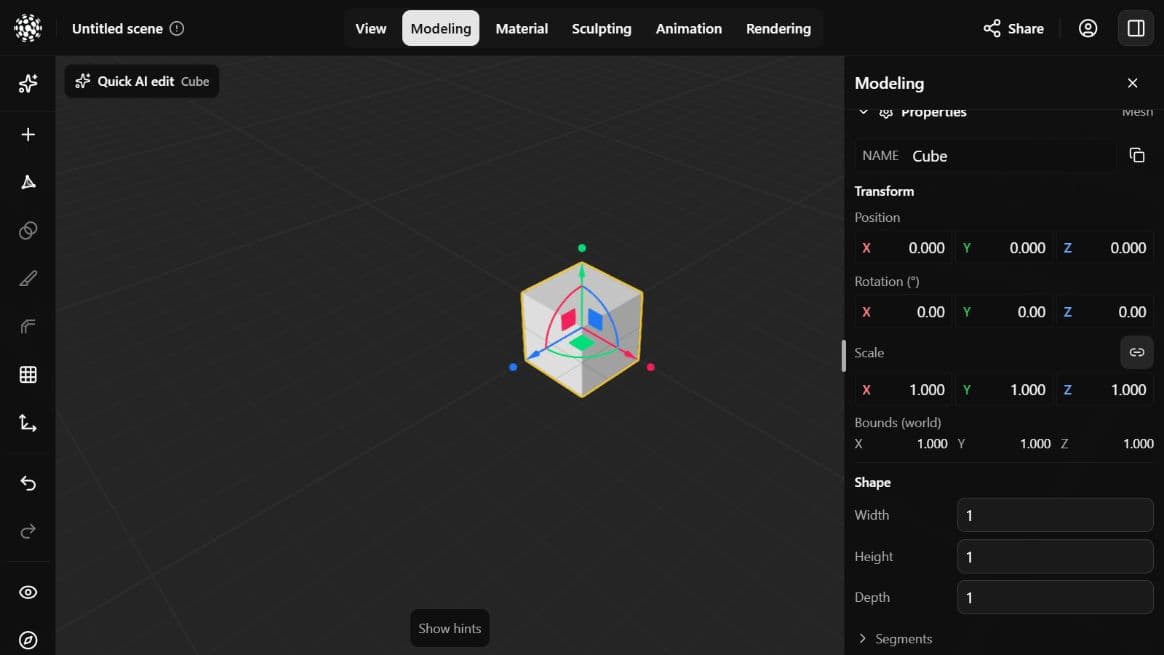Image resolution: width=1164 pixels, height=655 pixels.
Task: Go to the Rendering tab
Action: click(x=778, y=28)
